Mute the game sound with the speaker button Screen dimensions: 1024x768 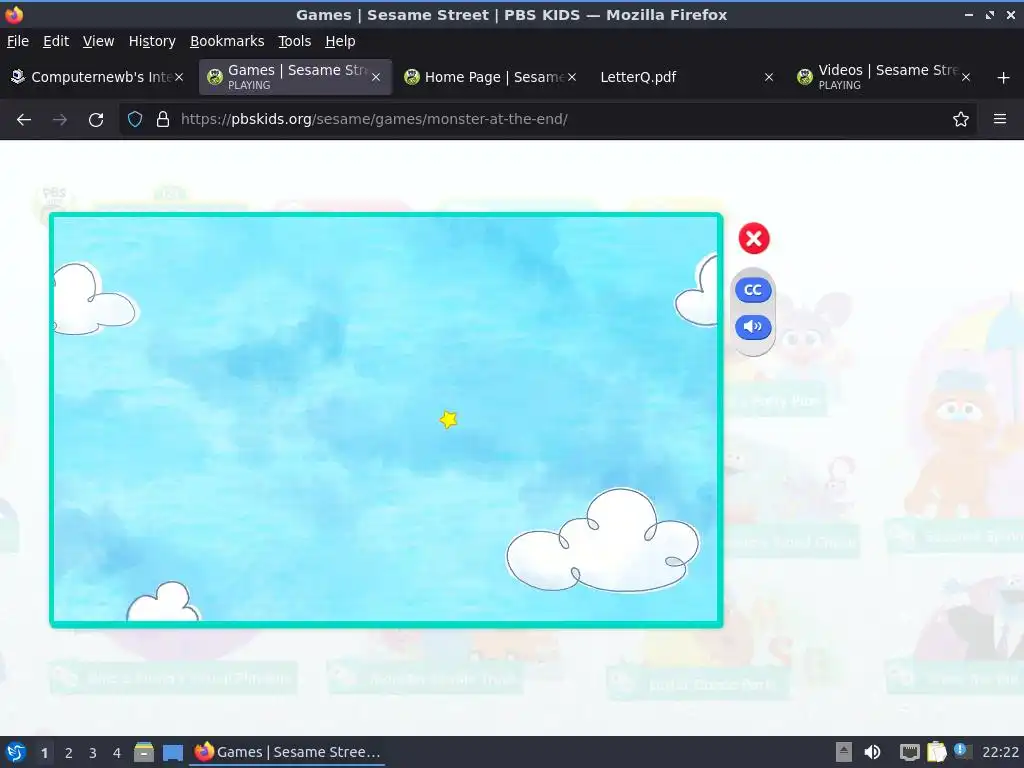(x=753, y=327)
